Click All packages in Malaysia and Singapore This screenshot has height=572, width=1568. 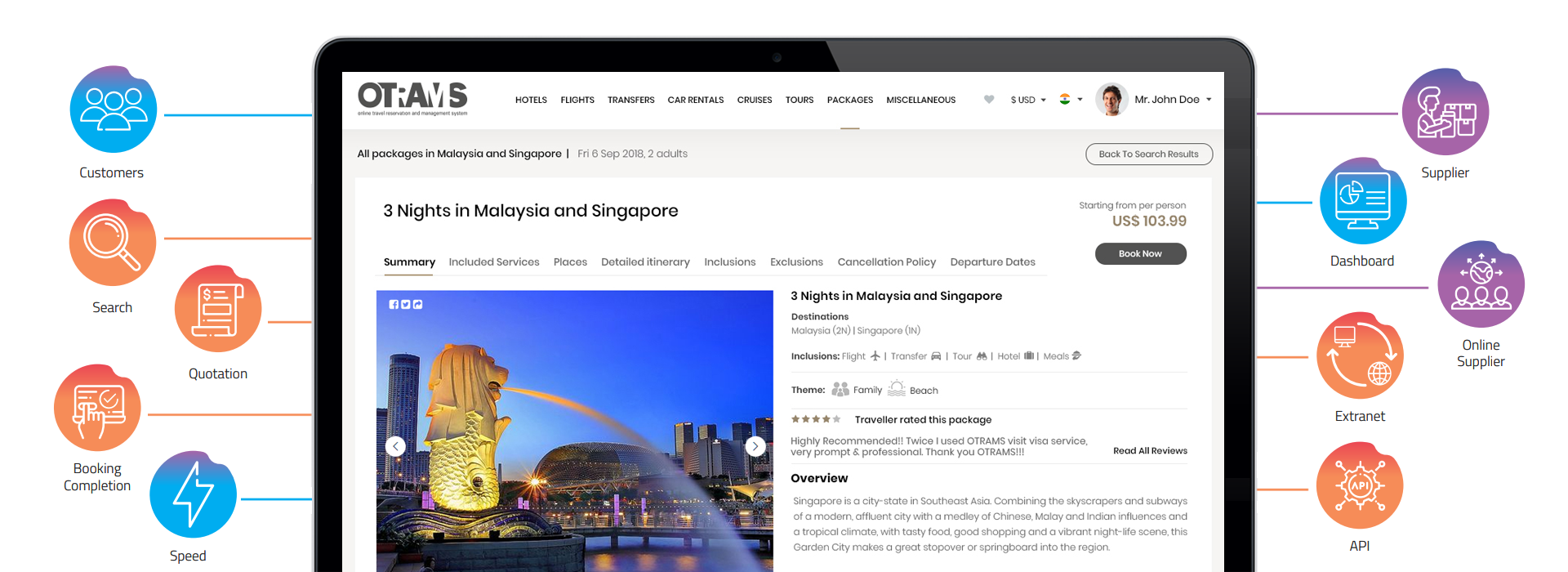point(460,154)
